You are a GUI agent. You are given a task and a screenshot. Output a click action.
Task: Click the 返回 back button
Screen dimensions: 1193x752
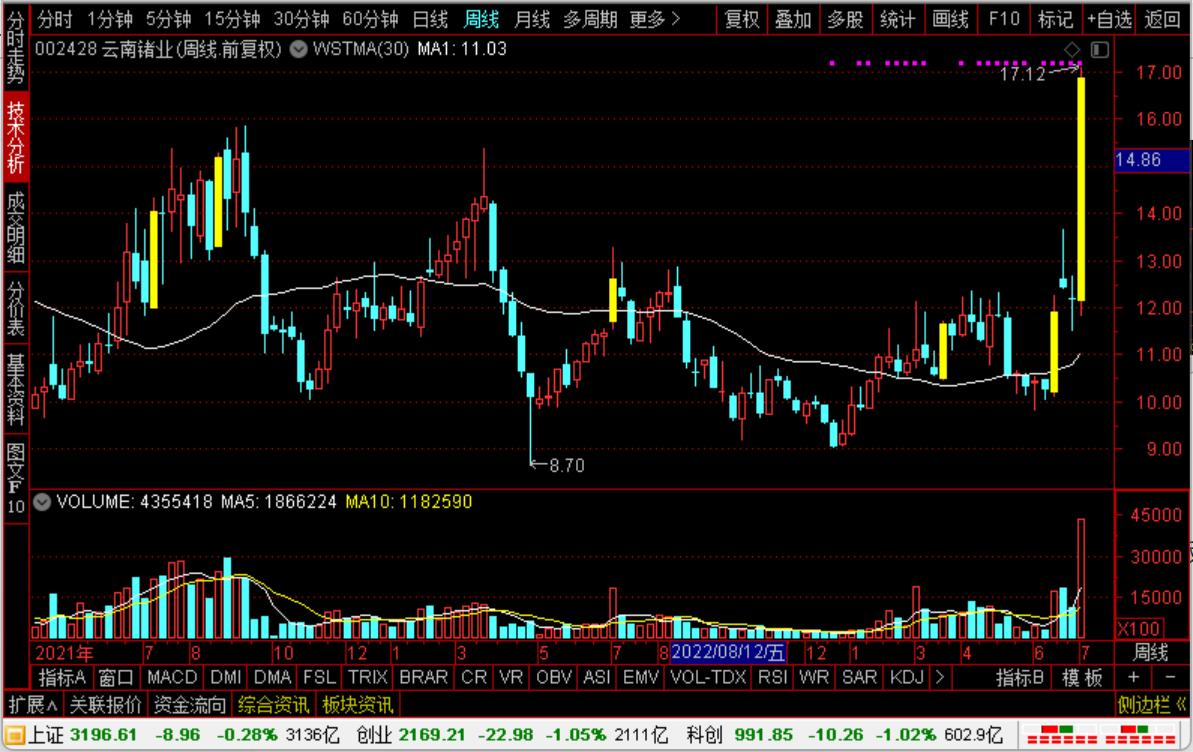1163,19
